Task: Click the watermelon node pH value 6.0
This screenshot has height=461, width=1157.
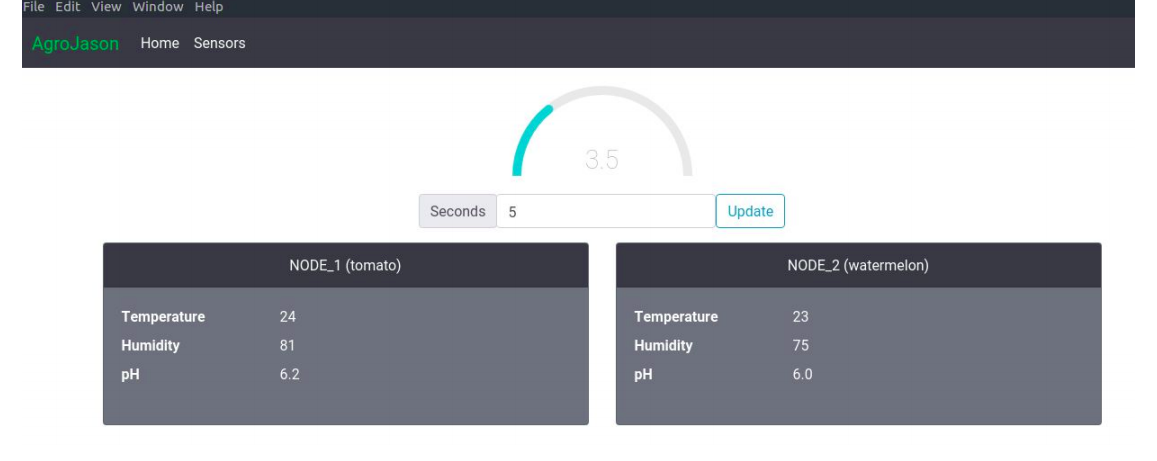Action: pyautogui.click(x=802, y=375)
